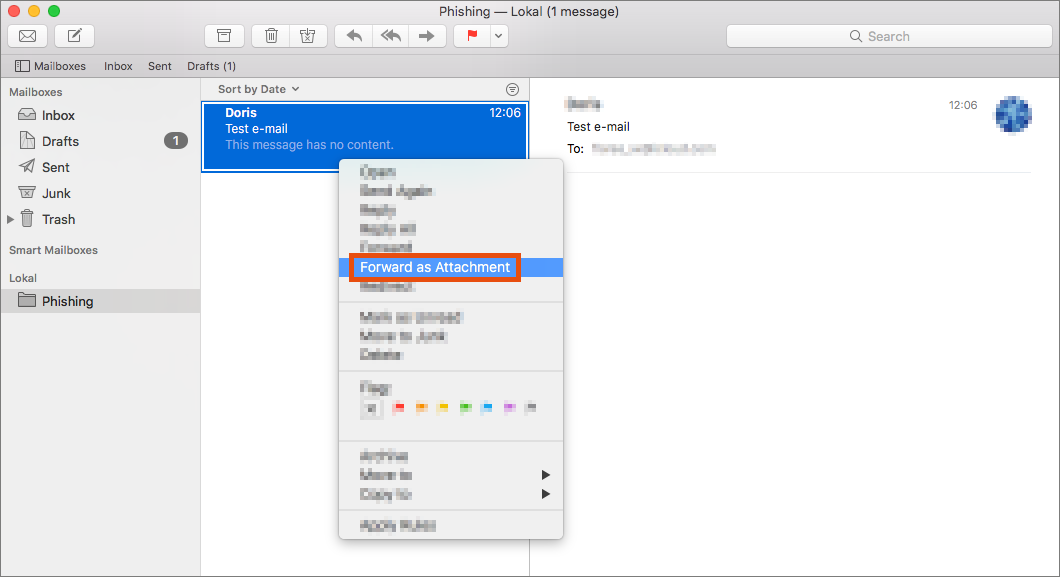
Task: Choose Forward as Attachment from the context menu
Action: coord(435,267)
